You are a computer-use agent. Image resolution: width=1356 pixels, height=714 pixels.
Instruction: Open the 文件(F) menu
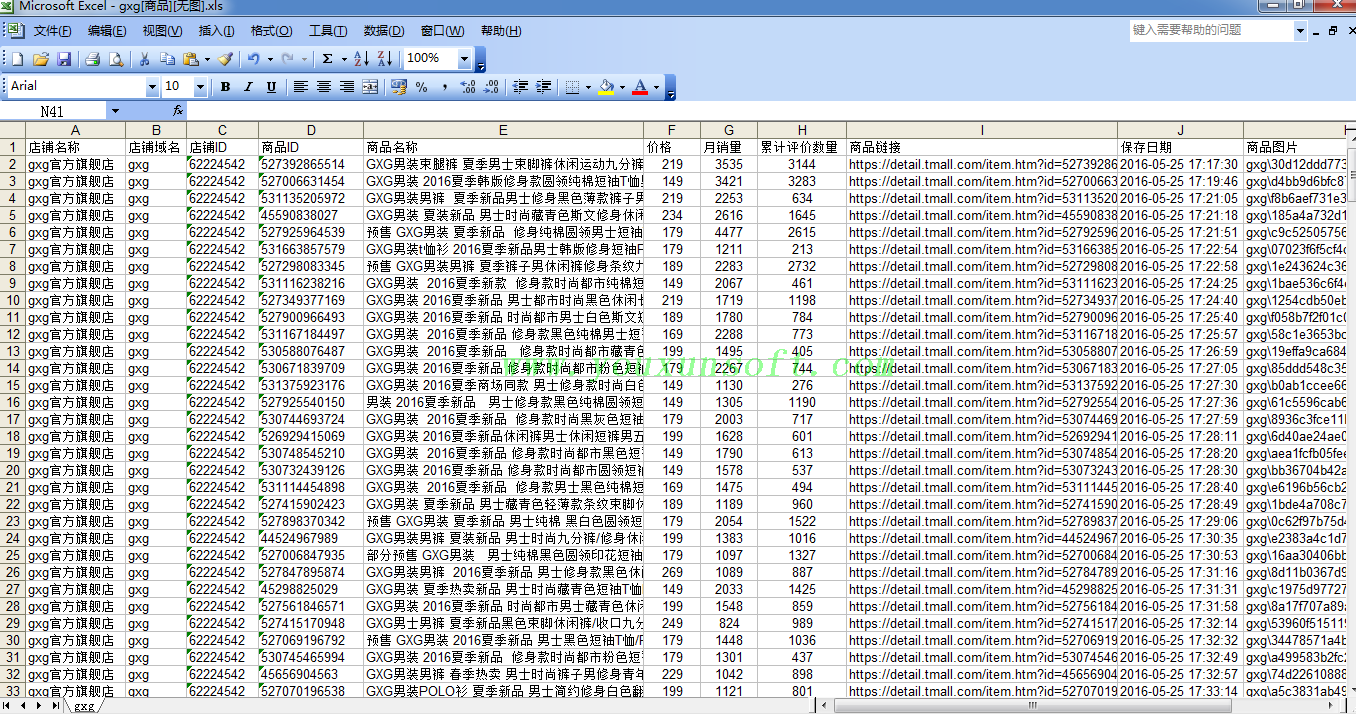point(52,31)
